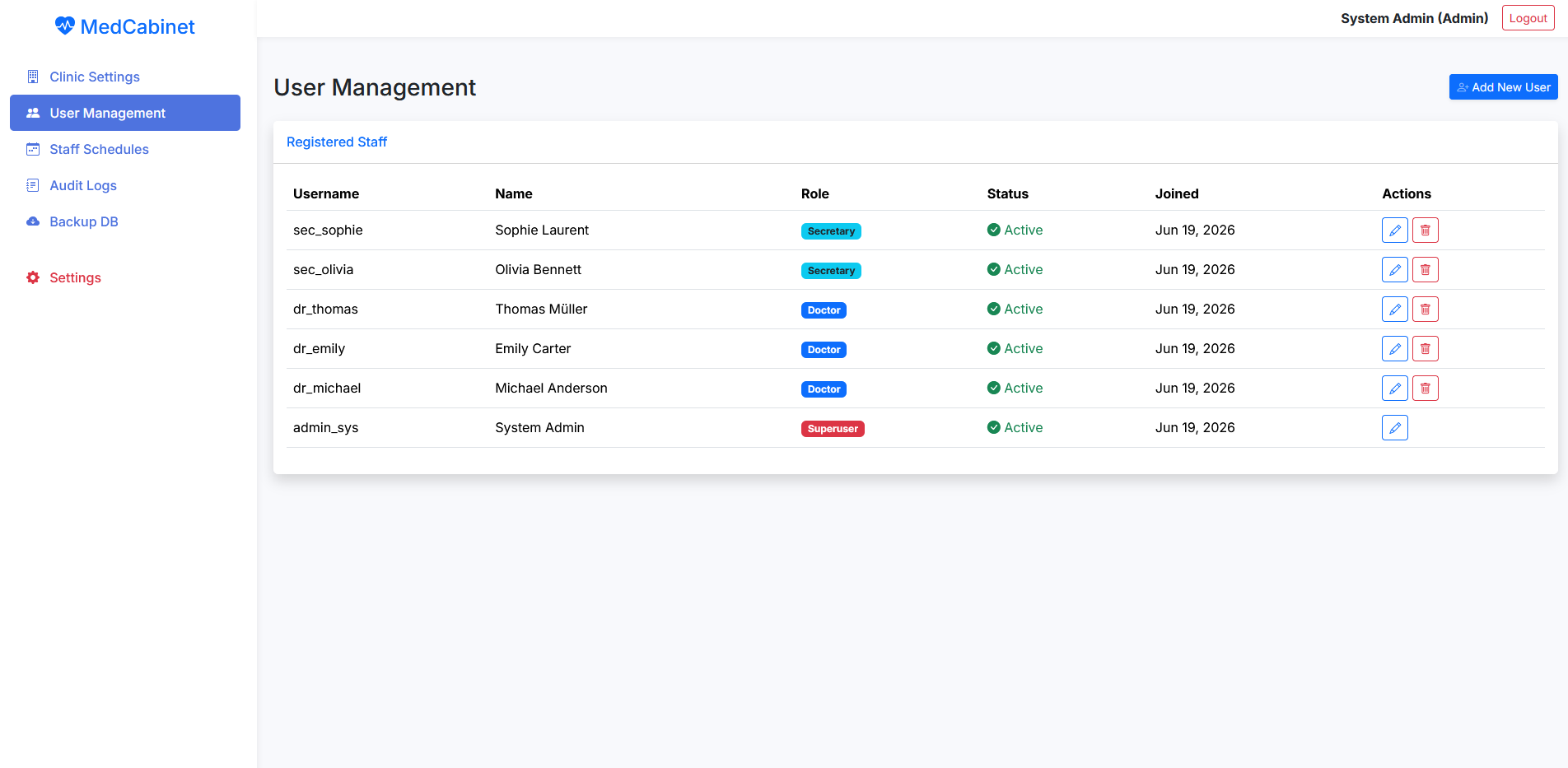Select User Management sidebar item
The image size is (1568, 768).
pos(125,113)
